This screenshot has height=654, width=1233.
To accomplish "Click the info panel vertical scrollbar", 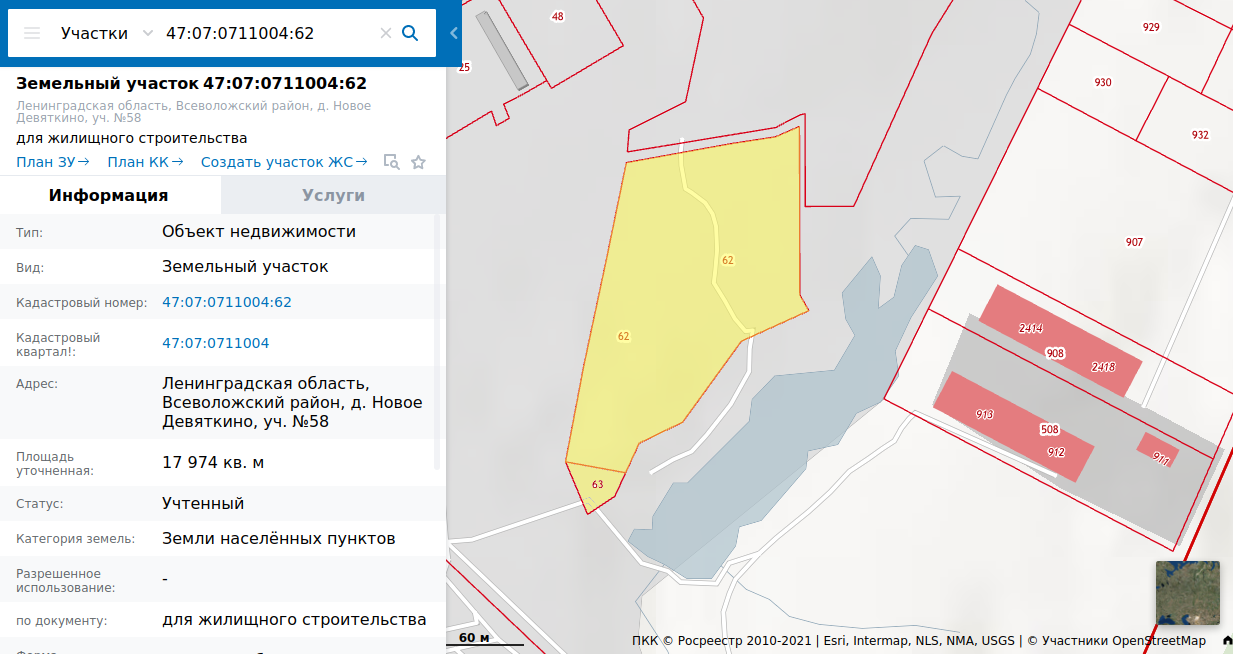I will (437, 342).
